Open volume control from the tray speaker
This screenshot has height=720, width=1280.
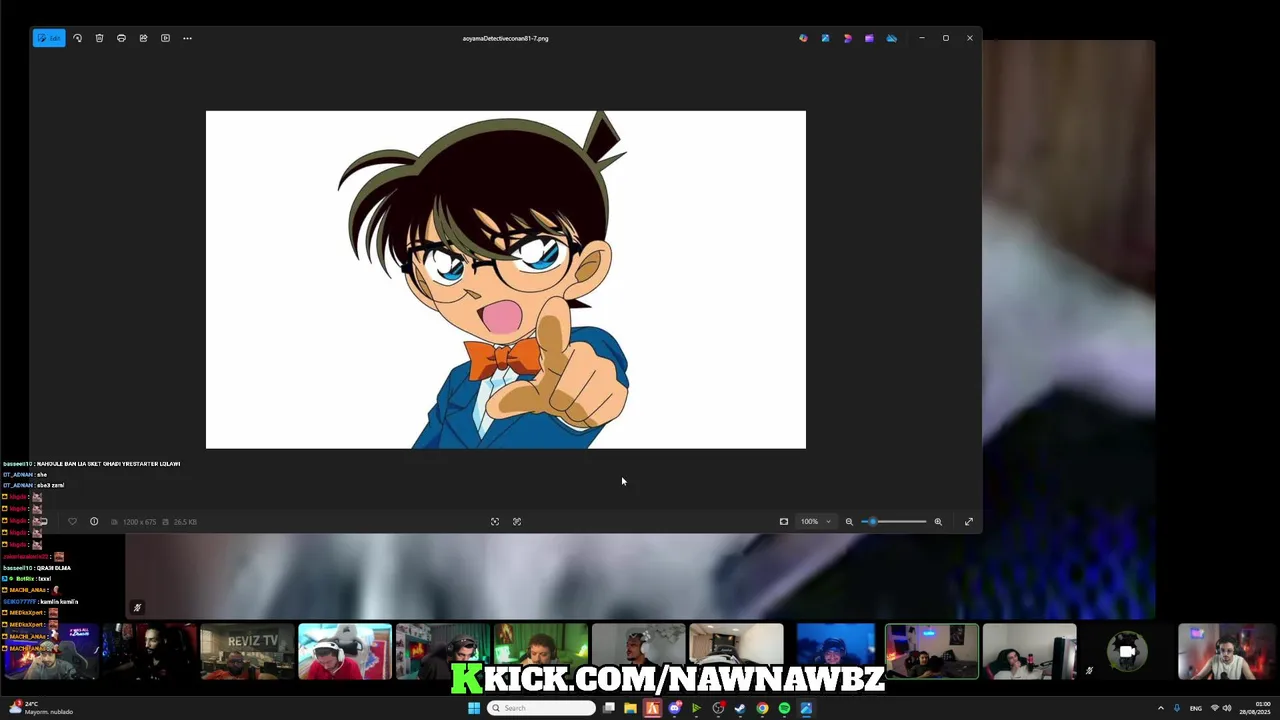pyautogui.click(x=1227, y=708)
